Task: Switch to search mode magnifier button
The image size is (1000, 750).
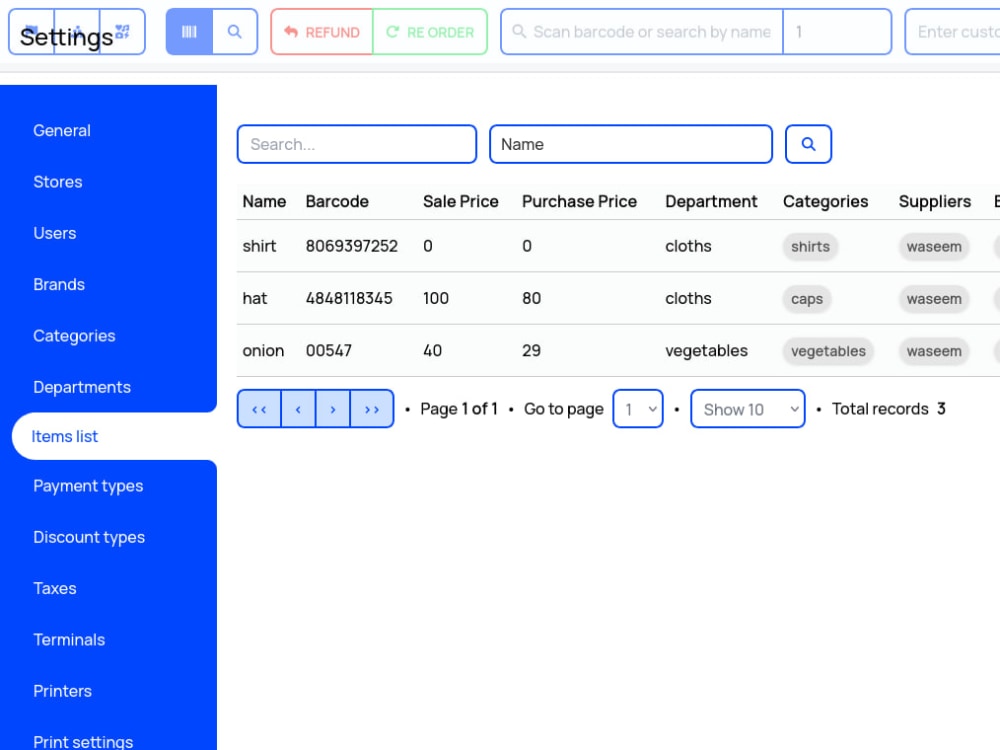Action: [235, 32]
